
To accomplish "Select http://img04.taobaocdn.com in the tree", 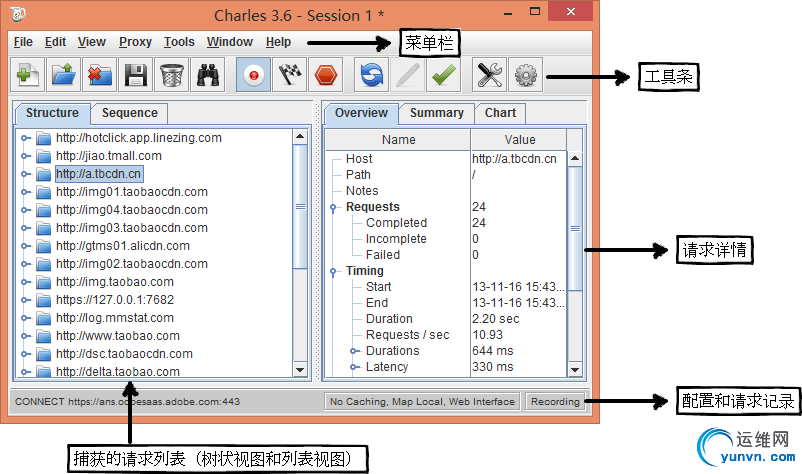I will [131, 210].
